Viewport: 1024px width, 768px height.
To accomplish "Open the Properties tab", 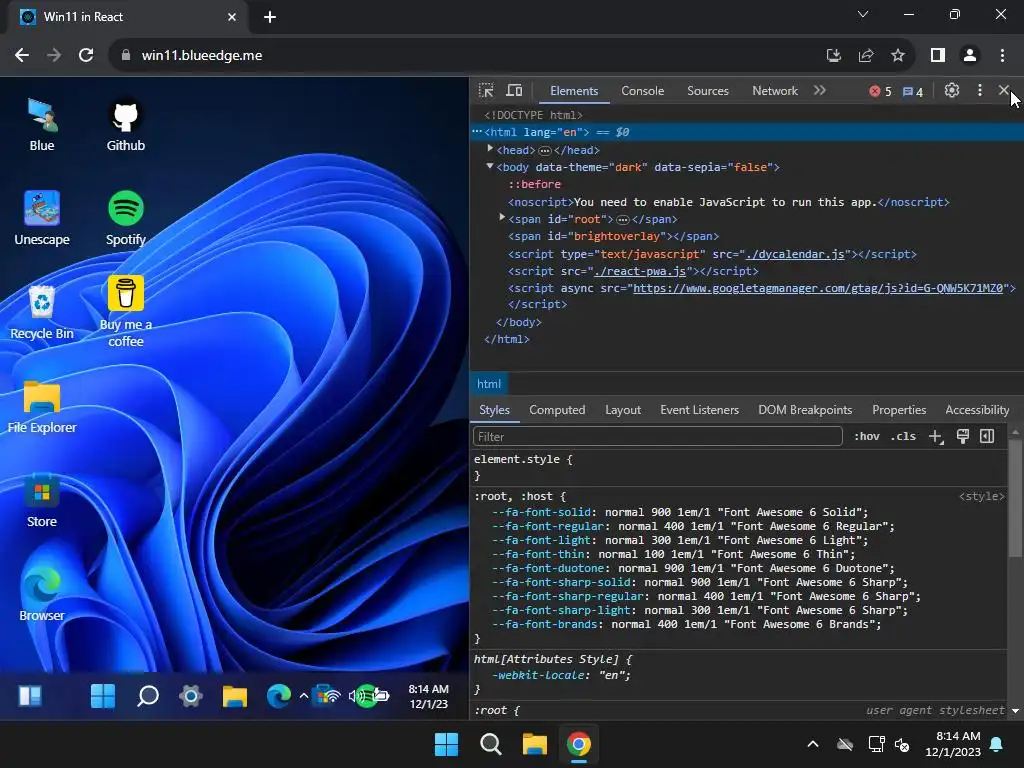I will pyautogui.click(x=899, y=410).
